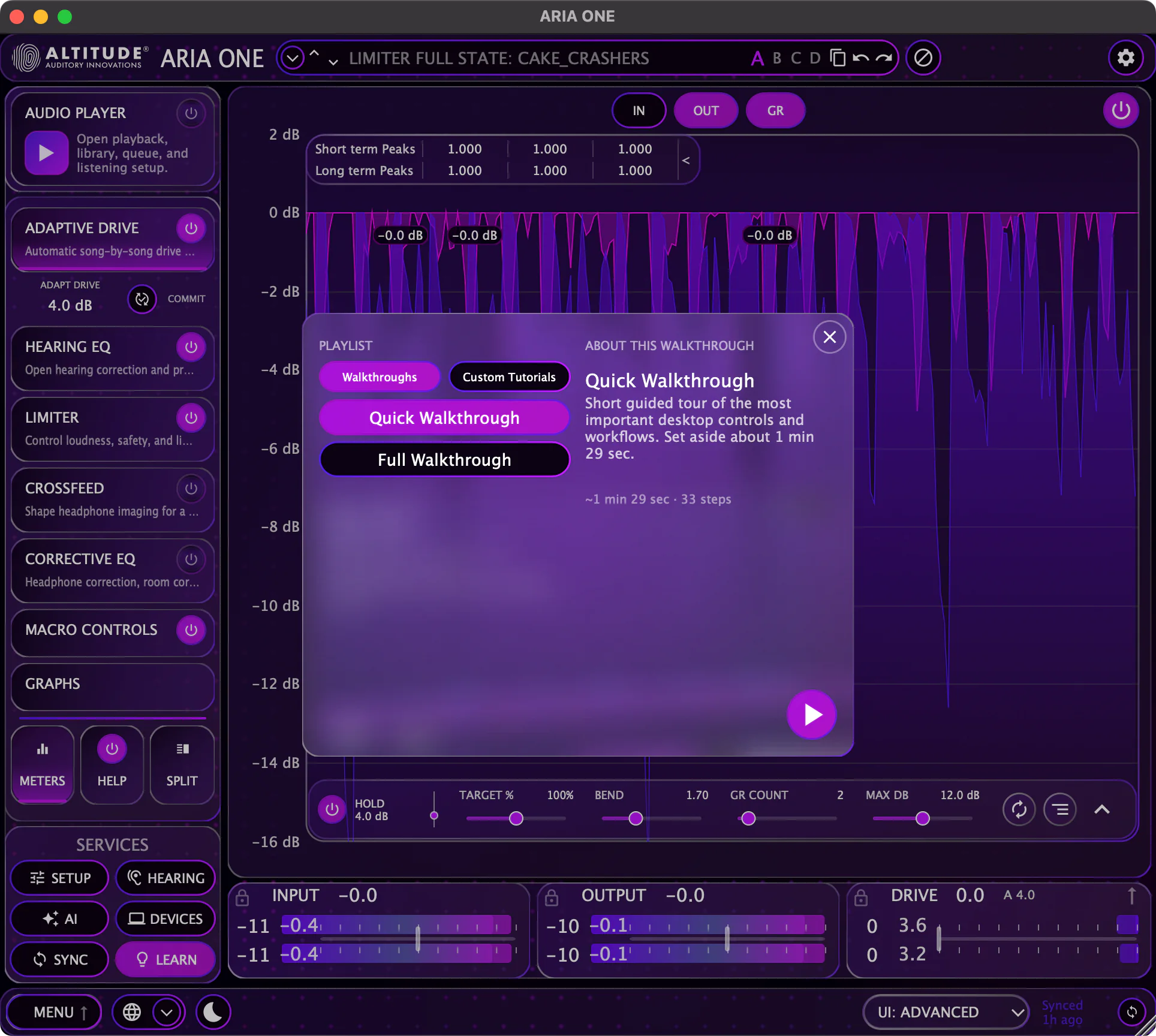Click the sync status refresh icon
Viewport: 1156px width, 1036px height.
pyautogui.click(x=1131, y=1012)
